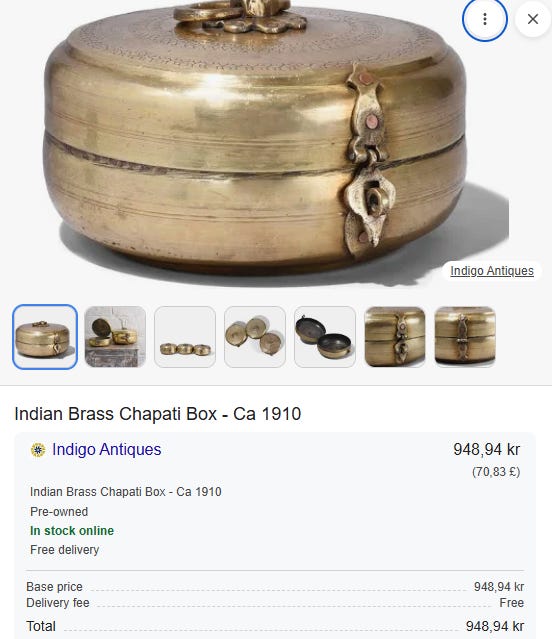Click the Indigo Antiques store logo icon
Screen dimensions: 552x639
coord(38,450)
